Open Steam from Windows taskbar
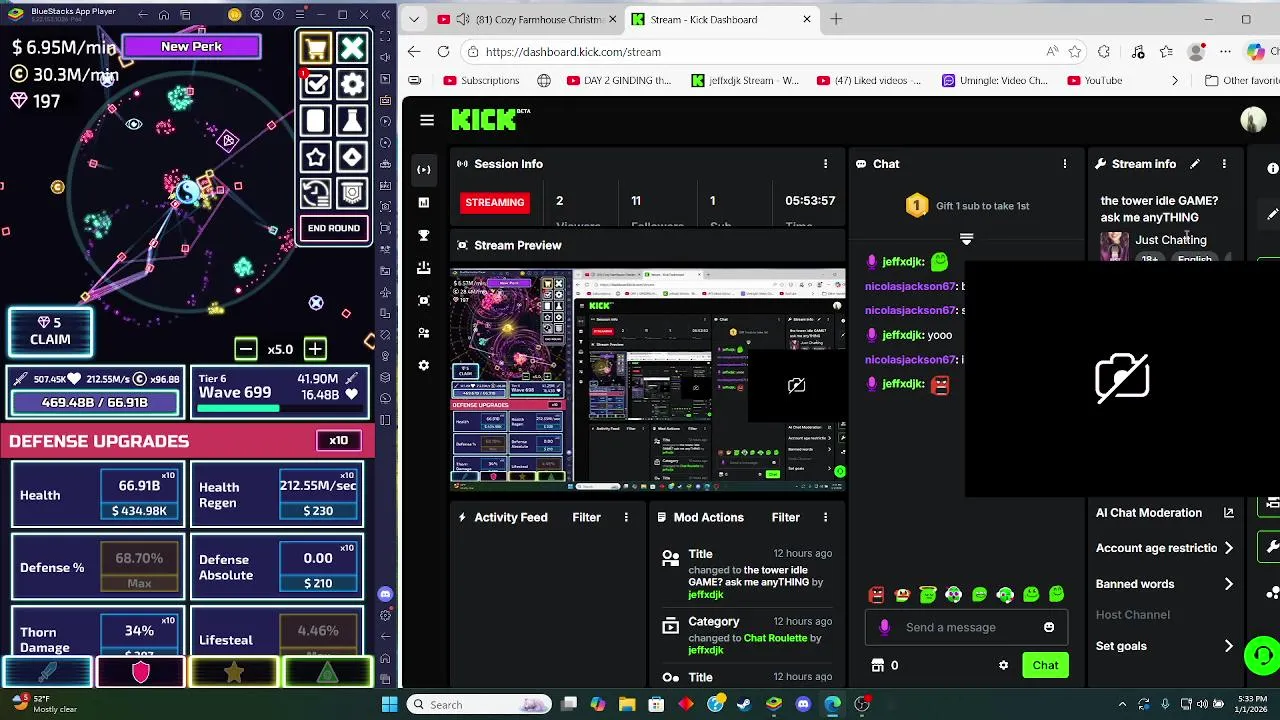The width and height of the screenshot is (1280, 720). pyautogui.click(x=744, y=704)
